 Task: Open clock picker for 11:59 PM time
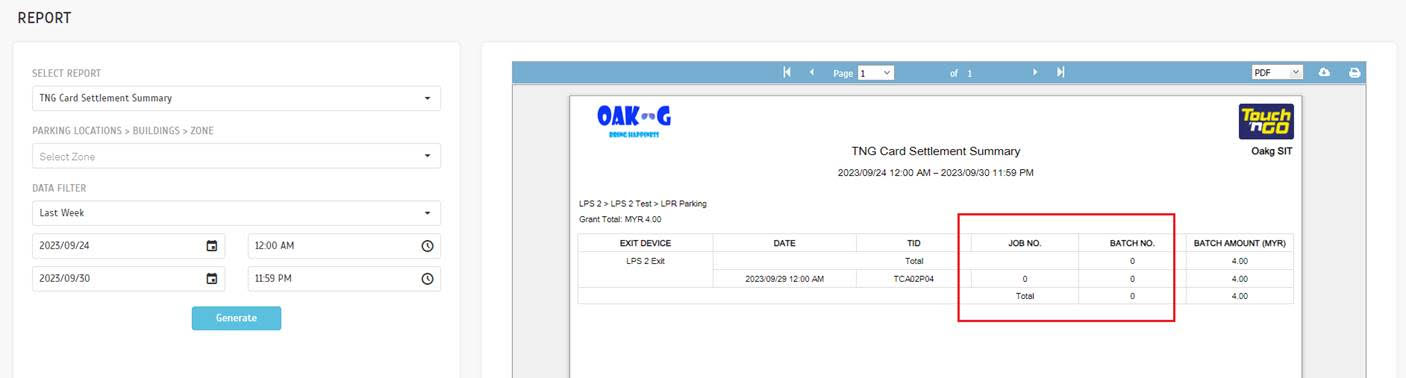(427, 279)
